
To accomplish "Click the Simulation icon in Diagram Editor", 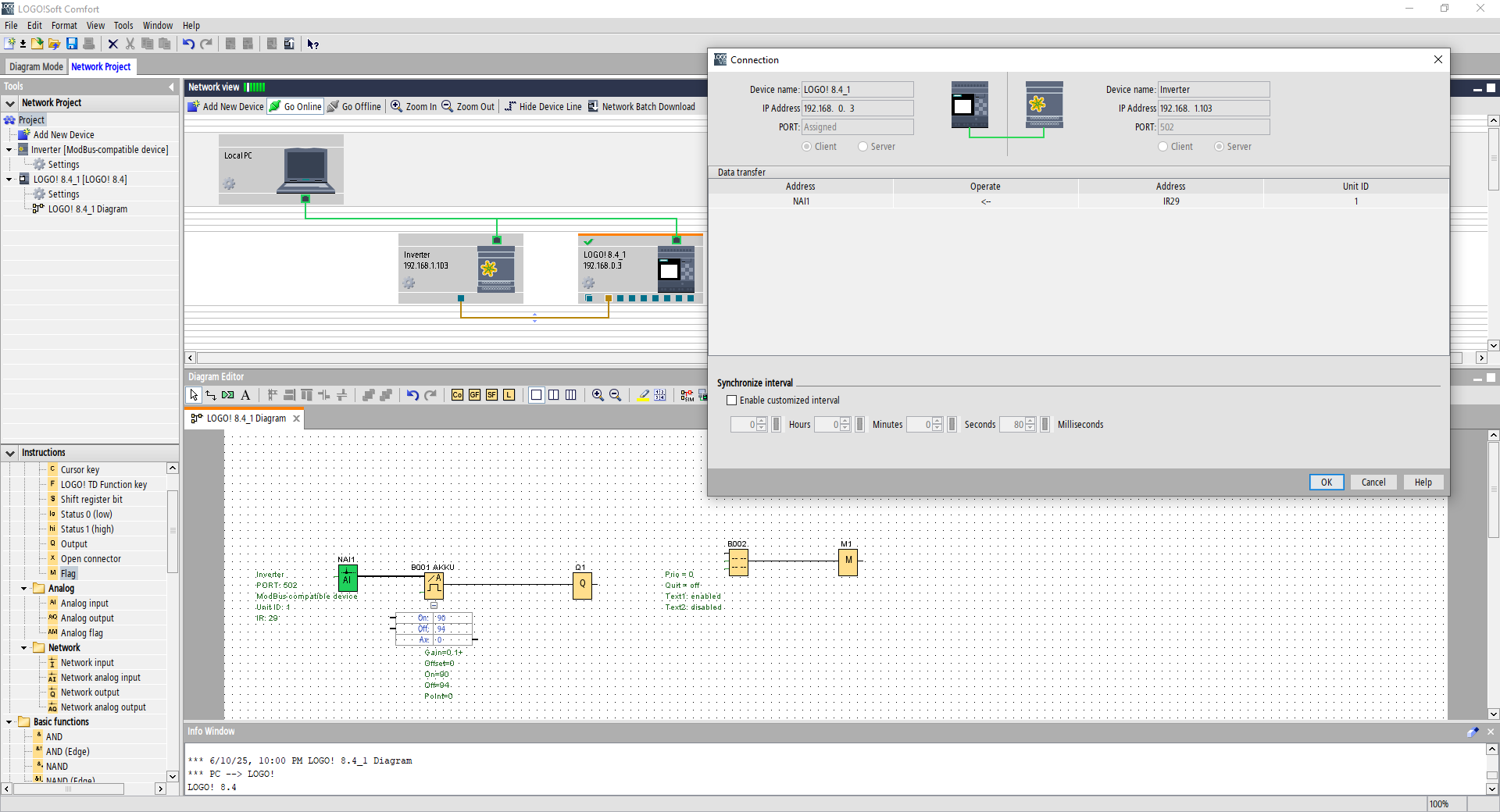I will [x=687, y=395].
